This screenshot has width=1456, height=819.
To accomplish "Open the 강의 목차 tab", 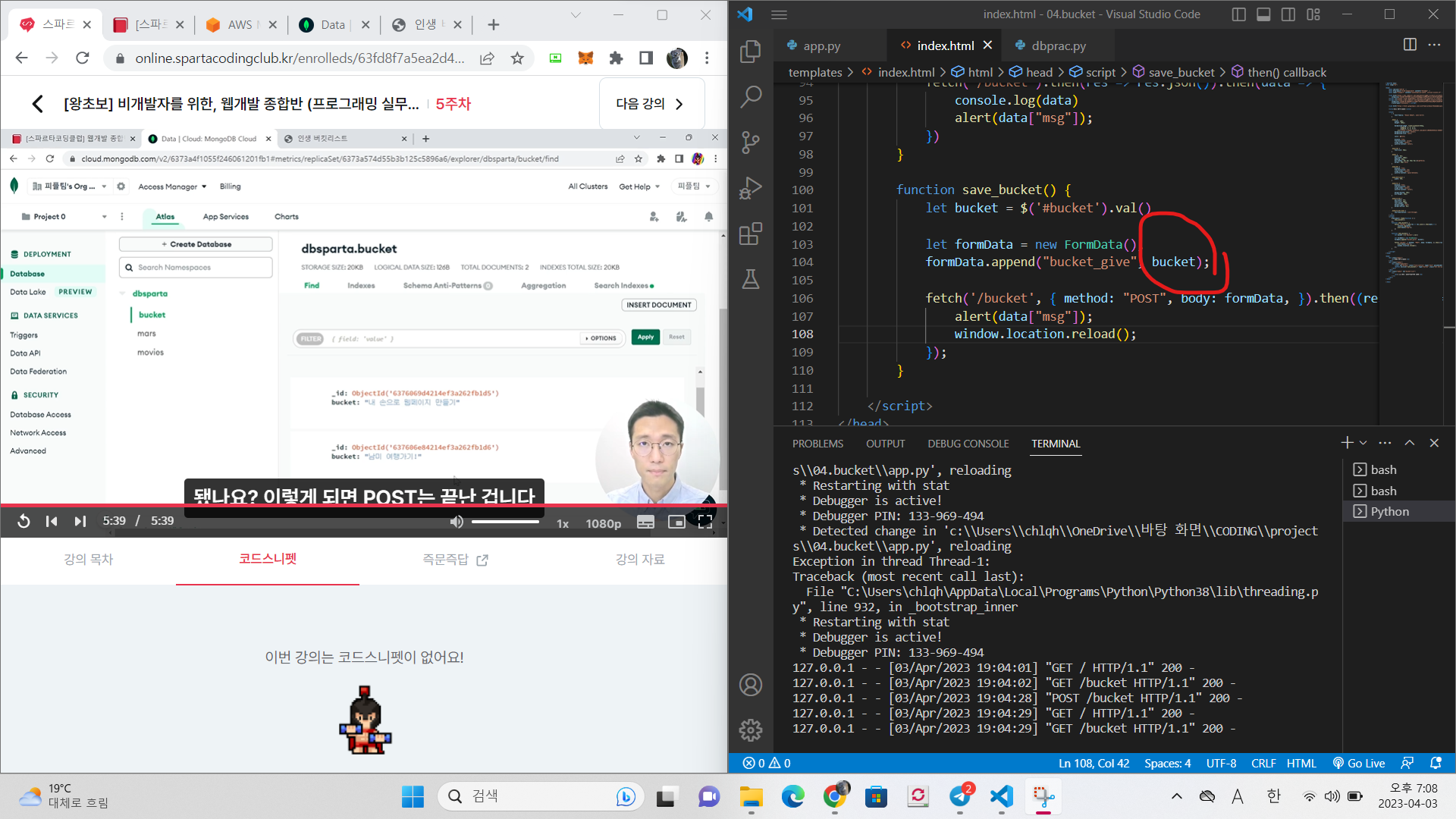I will point(89,560).
